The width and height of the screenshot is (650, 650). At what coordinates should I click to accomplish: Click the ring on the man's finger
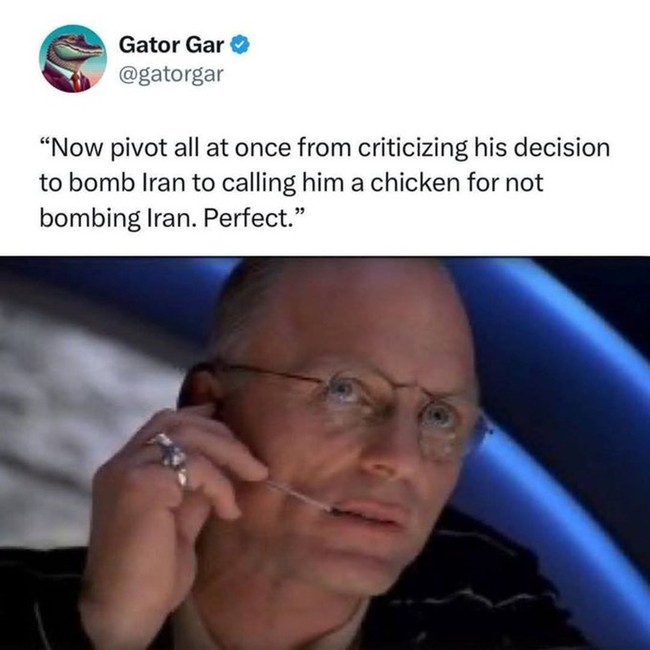(x=171, y=457)
